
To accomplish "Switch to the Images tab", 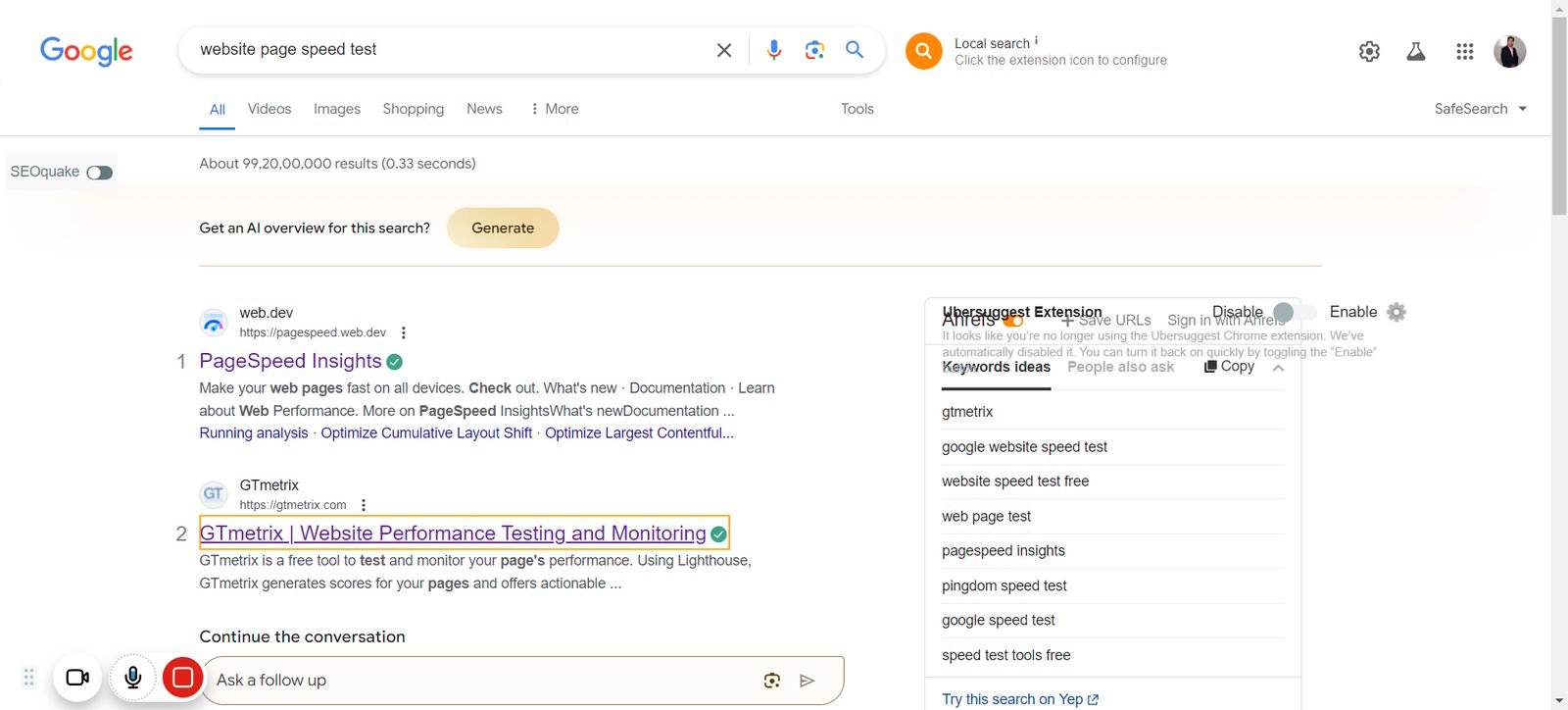I will [337, 109].
